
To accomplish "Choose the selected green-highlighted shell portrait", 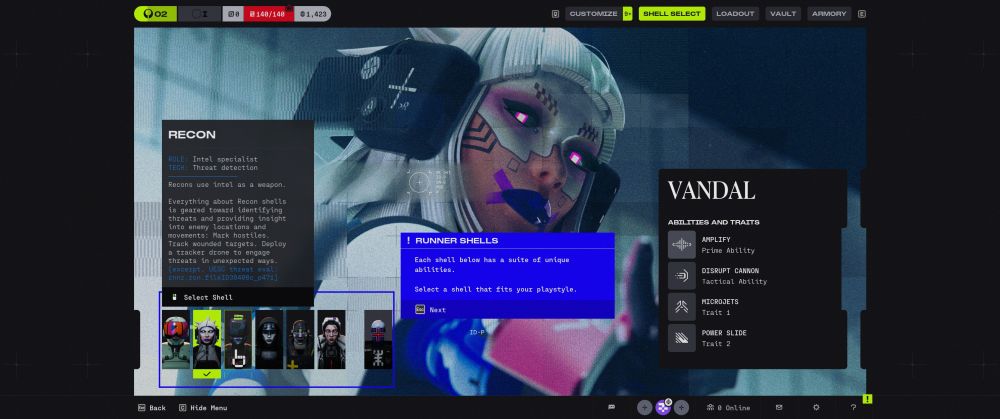I will [x=207, y=340].
